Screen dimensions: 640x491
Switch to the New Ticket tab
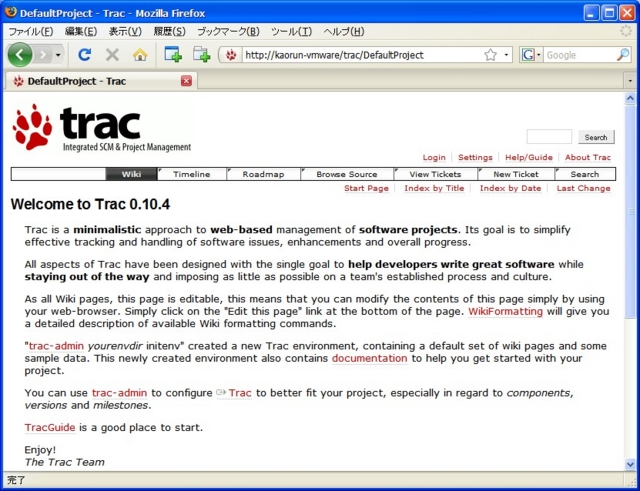coord(516,174)
